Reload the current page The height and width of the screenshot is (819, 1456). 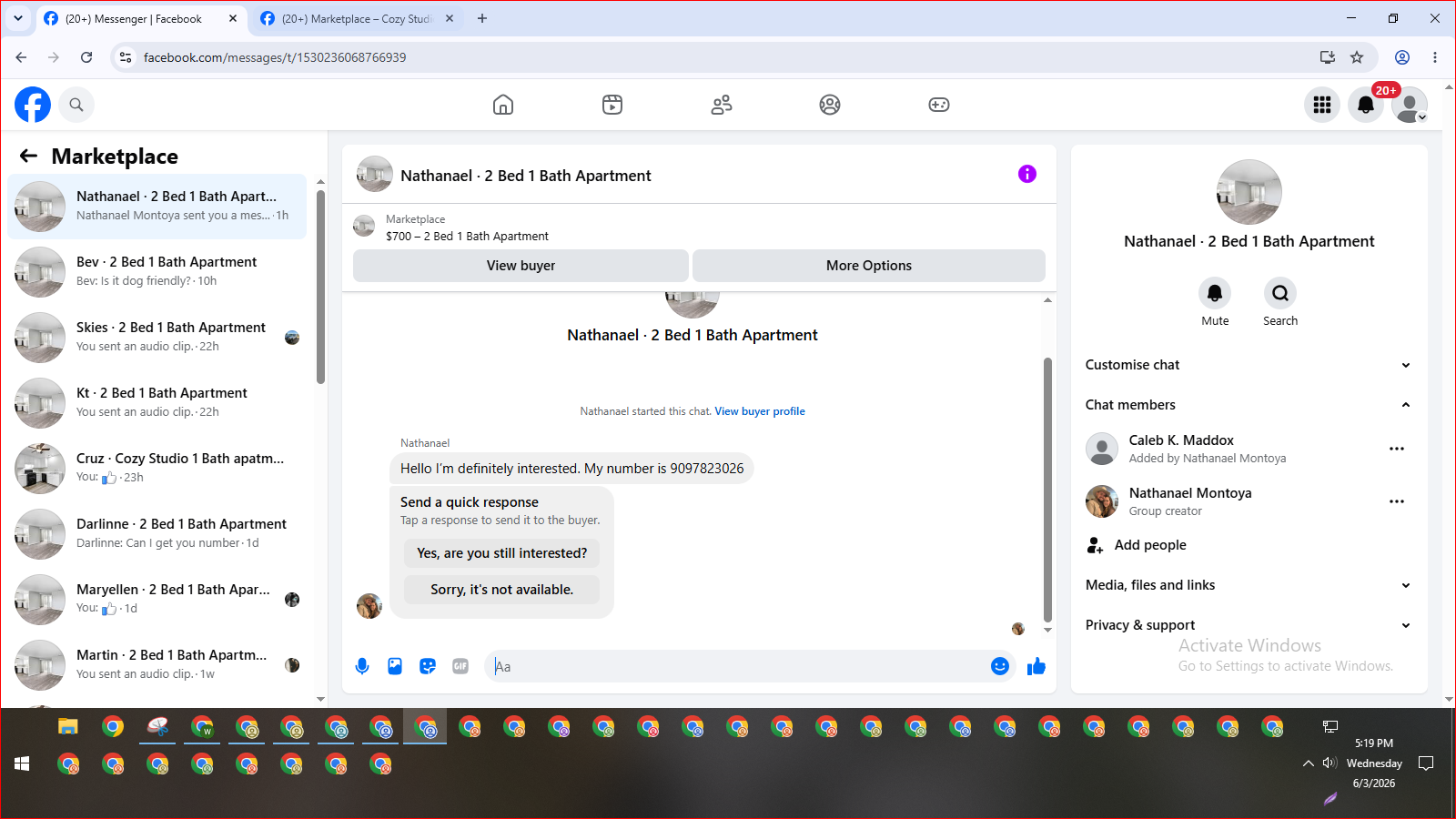[86, 57]
